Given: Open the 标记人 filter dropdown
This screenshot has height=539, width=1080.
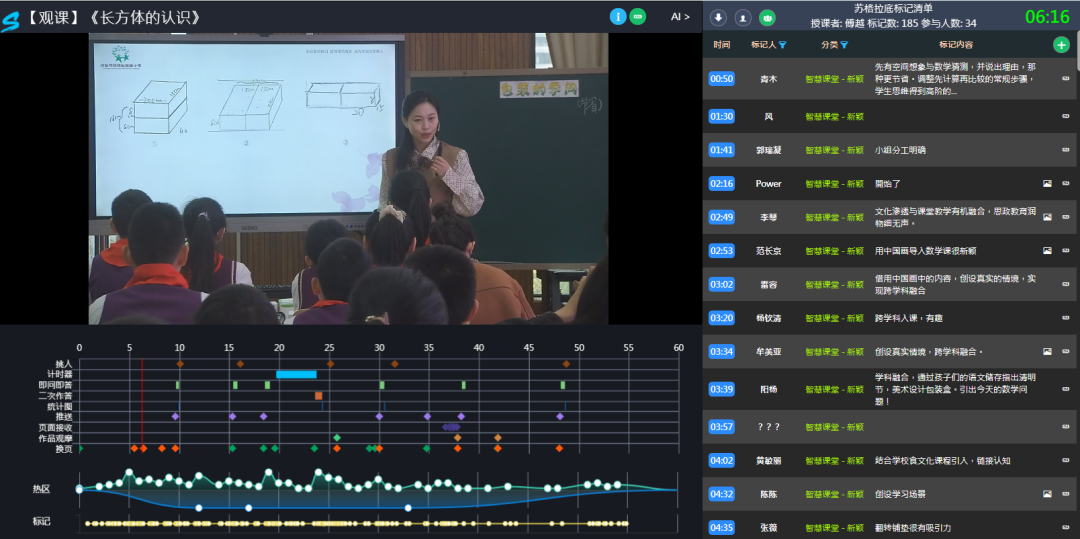Looking at the screenshot, I should click(782, 45).
